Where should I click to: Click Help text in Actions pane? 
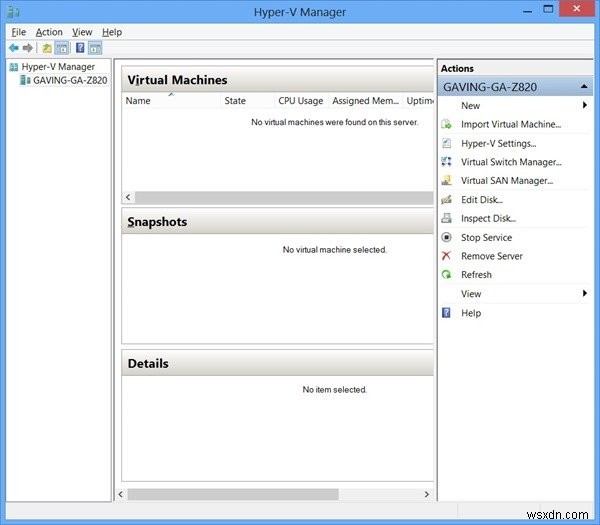(x=471, y=313)
